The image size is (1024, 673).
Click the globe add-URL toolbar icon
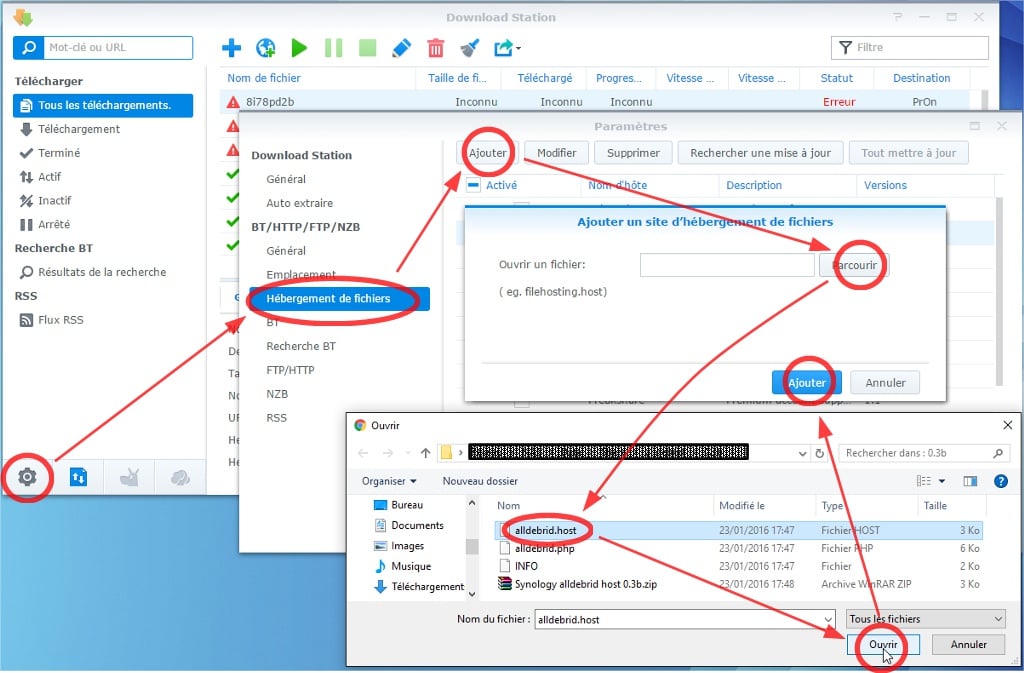266,48
